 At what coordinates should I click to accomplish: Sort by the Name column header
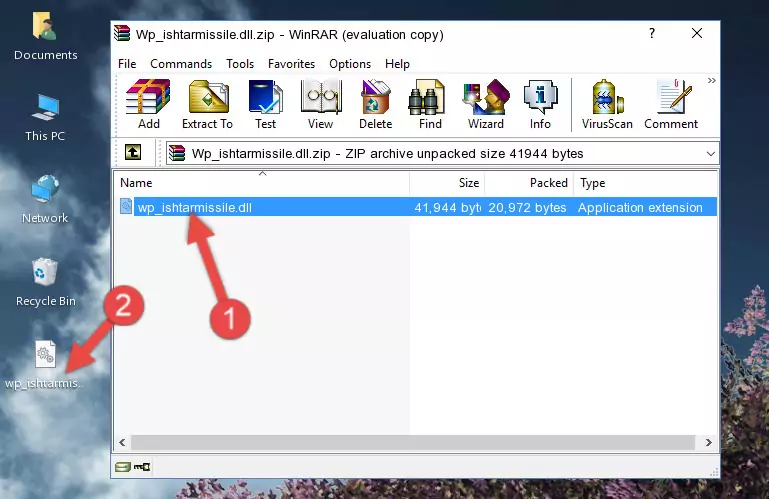262,183
